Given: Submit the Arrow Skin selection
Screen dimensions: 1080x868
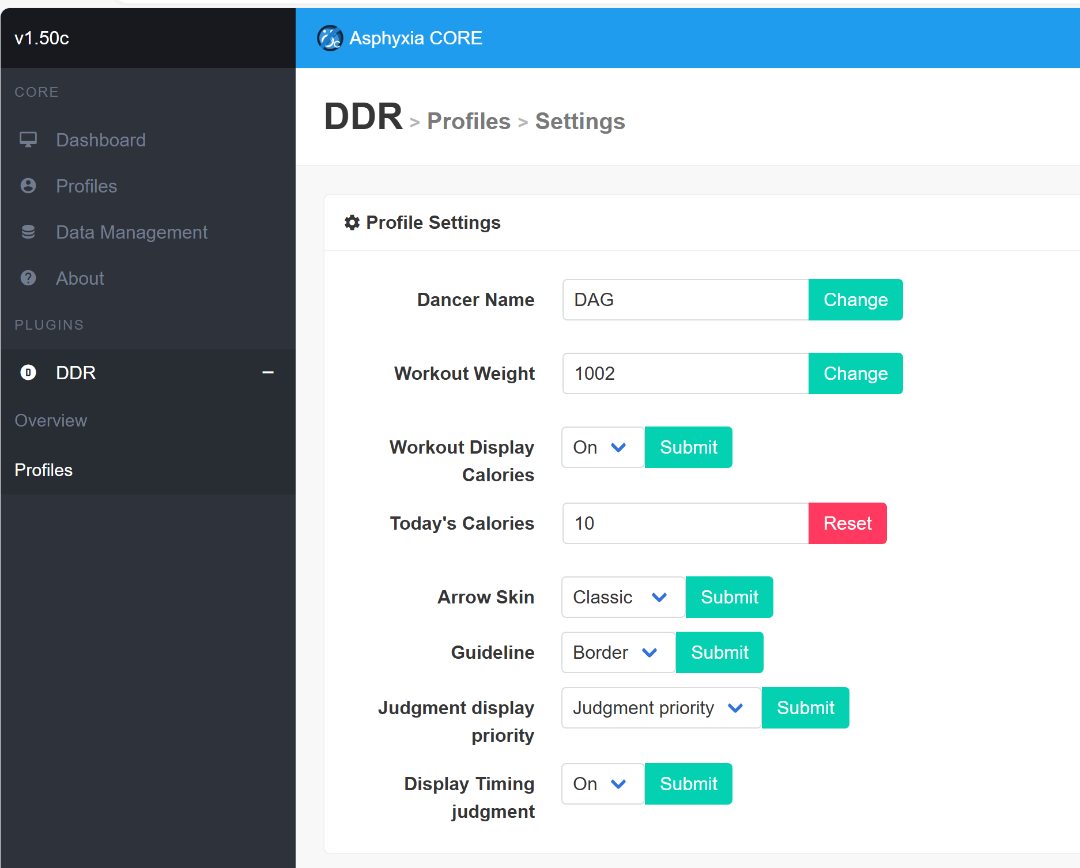Looking at the screenshot, I should coord(729,597).
